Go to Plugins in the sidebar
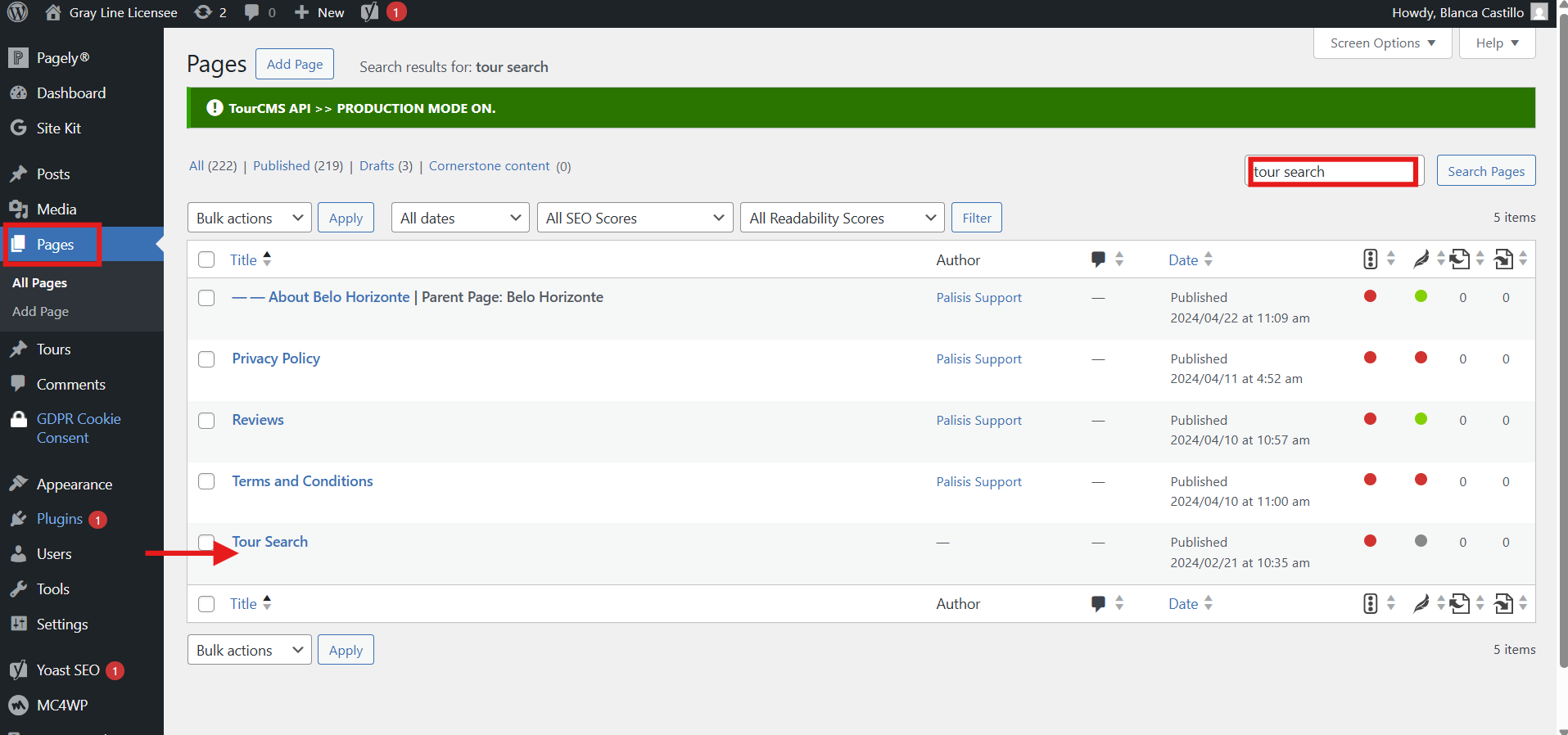The image size is (1568, 735). click(x=59, y=519)
